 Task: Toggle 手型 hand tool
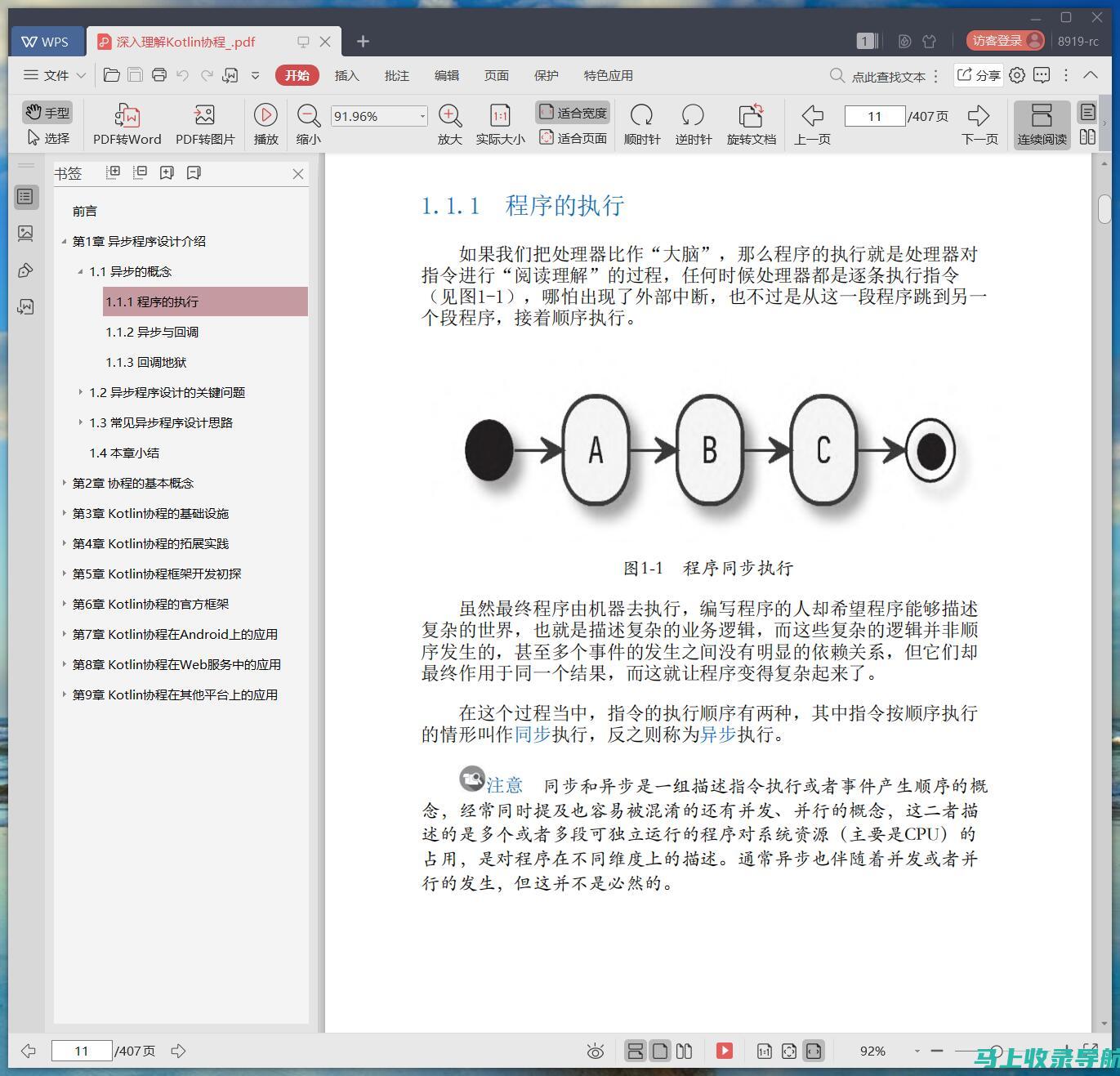click(47, 112)
